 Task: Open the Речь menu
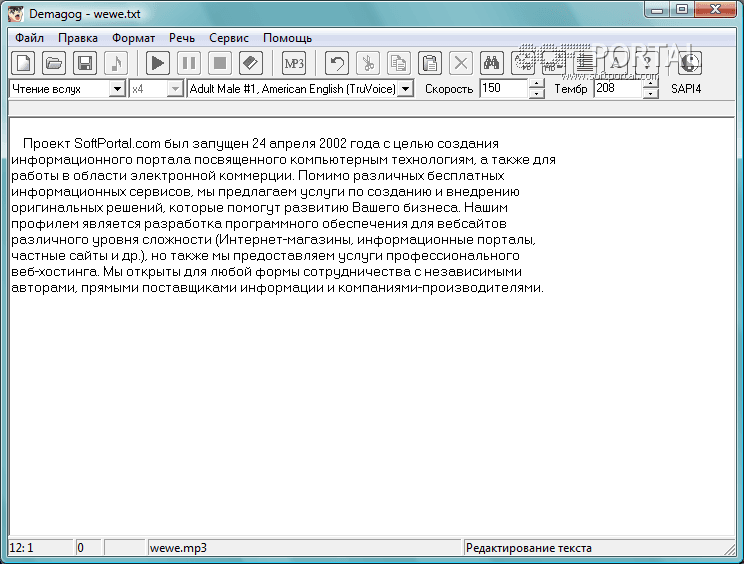coord(182,38)
